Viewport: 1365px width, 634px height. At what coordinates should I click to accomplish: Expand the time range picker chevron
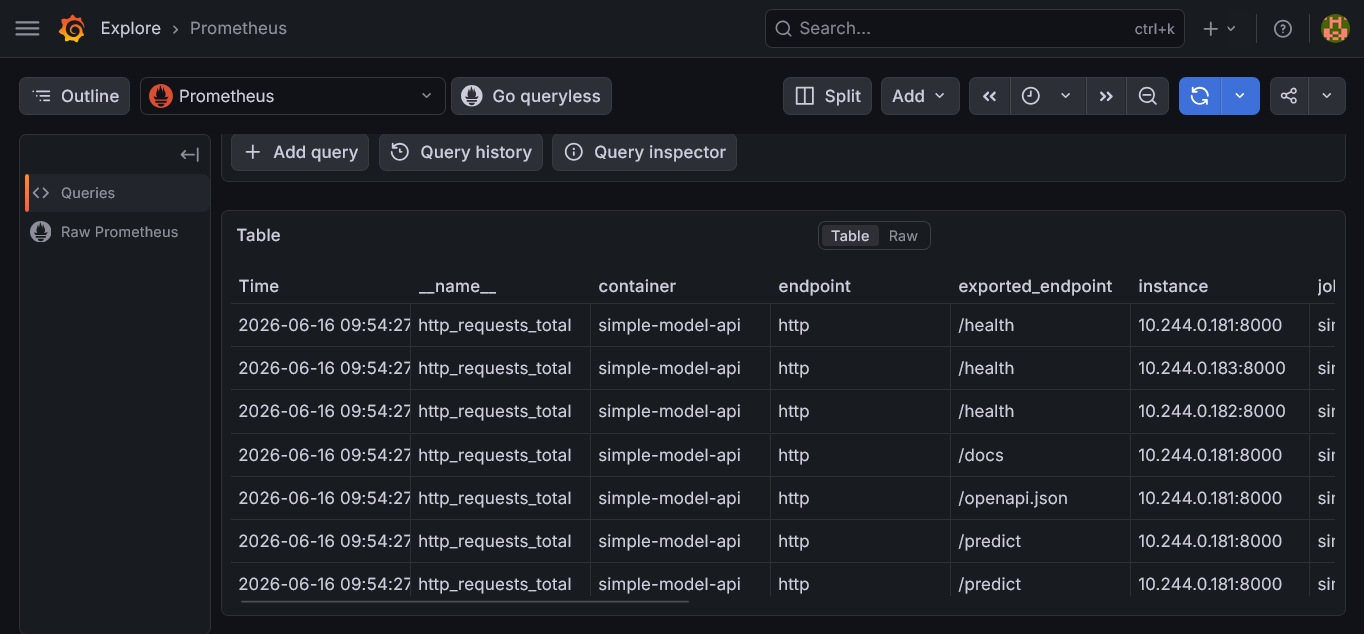tap(1067, 96)
